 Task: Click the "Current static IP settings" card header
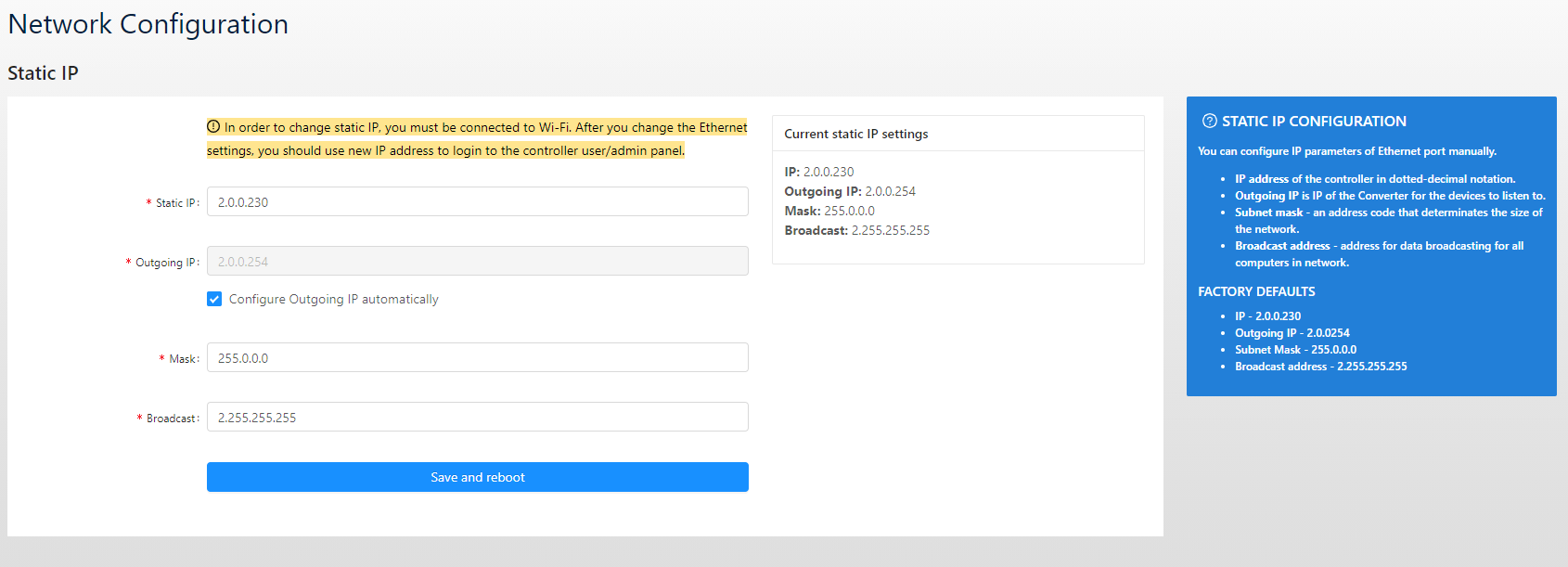tap(855, 134)
